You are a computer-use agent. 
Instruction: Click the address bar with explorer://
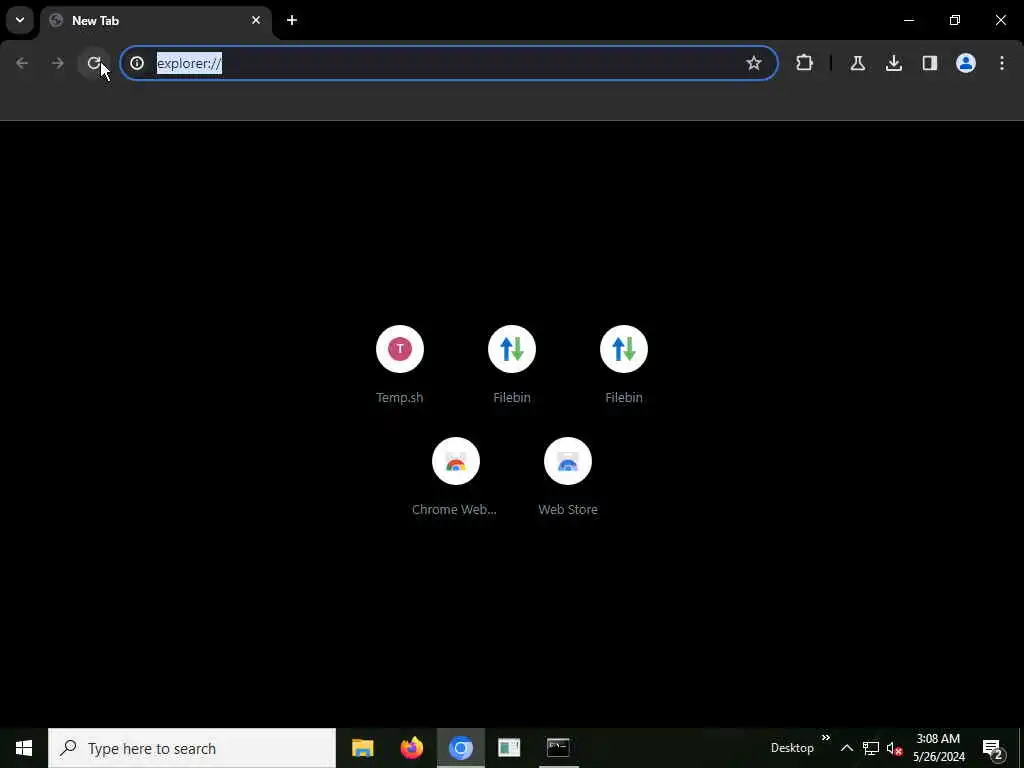(449, 63)
